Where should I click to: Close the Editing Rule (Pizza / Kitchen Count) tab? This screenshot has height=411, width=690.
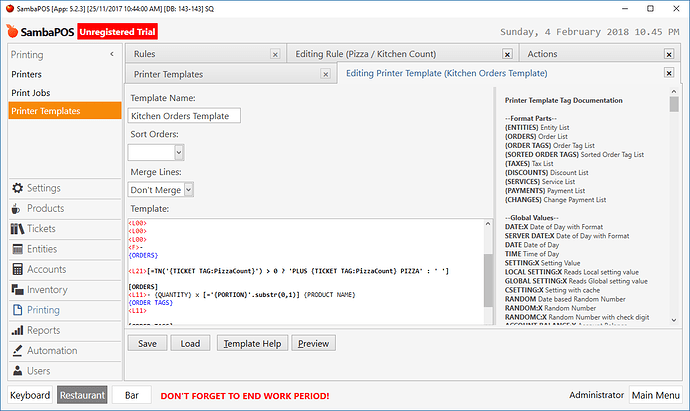507,54
